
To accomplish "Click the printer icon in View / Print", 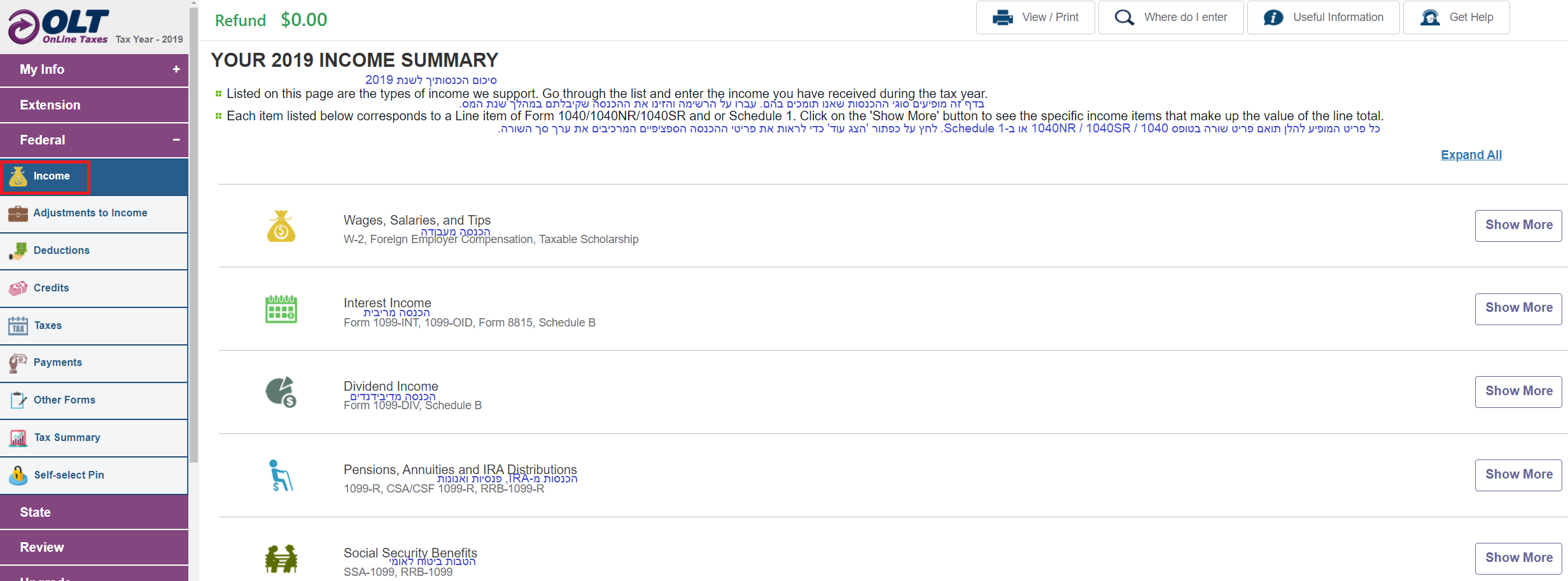I will point(1002,18).
